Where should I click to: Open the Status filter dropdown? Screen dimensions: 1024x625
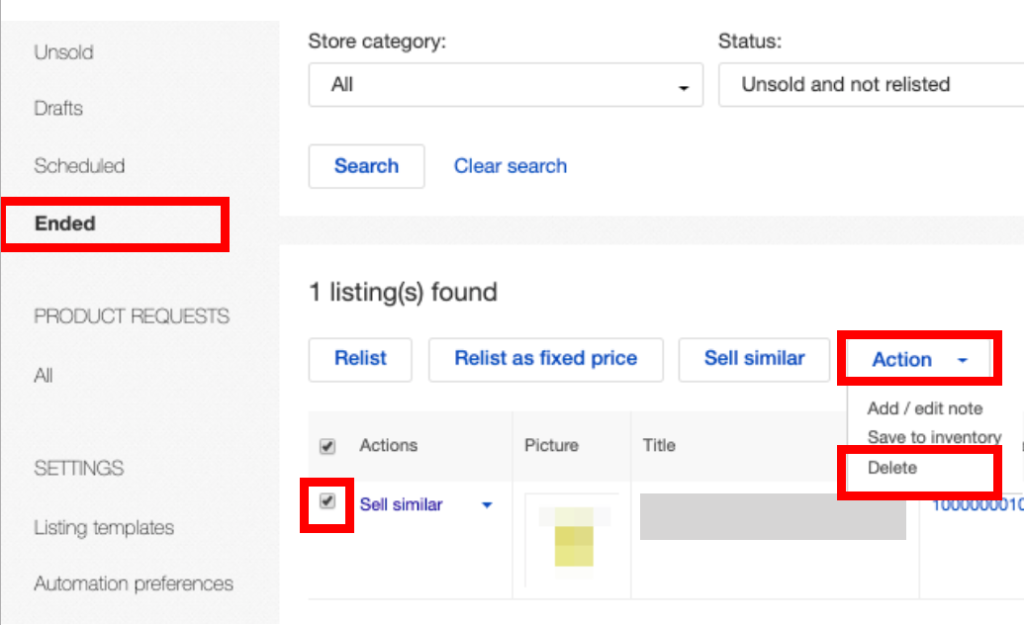pos(870,85)
